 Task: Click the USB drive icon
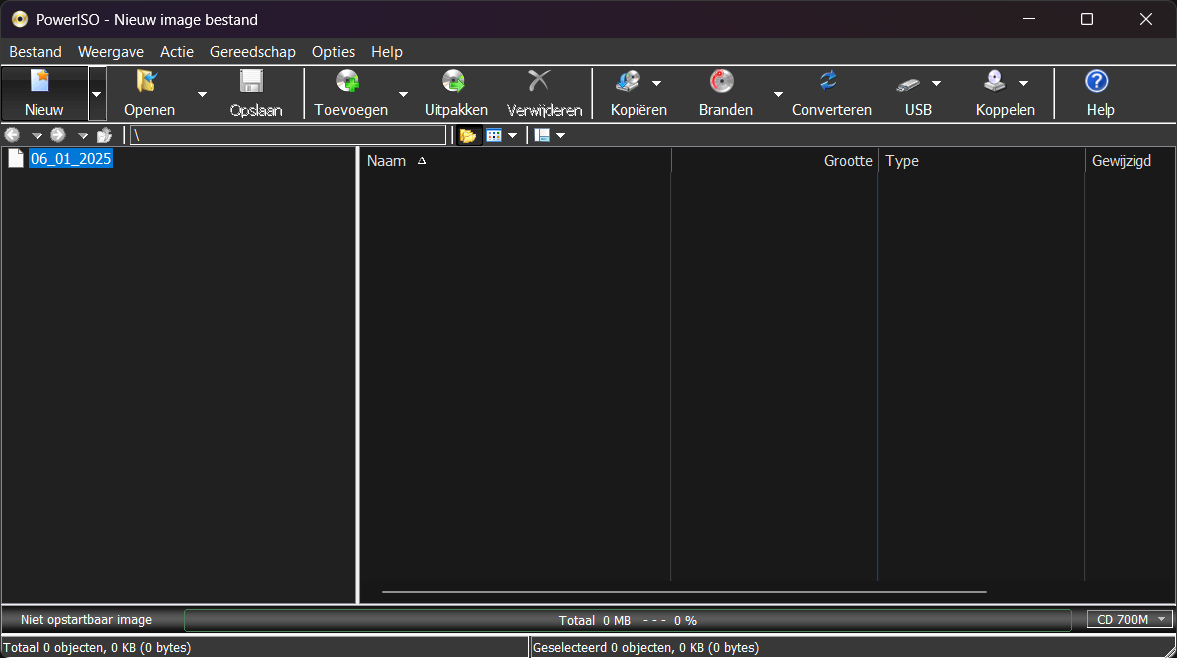click(908, 84)
